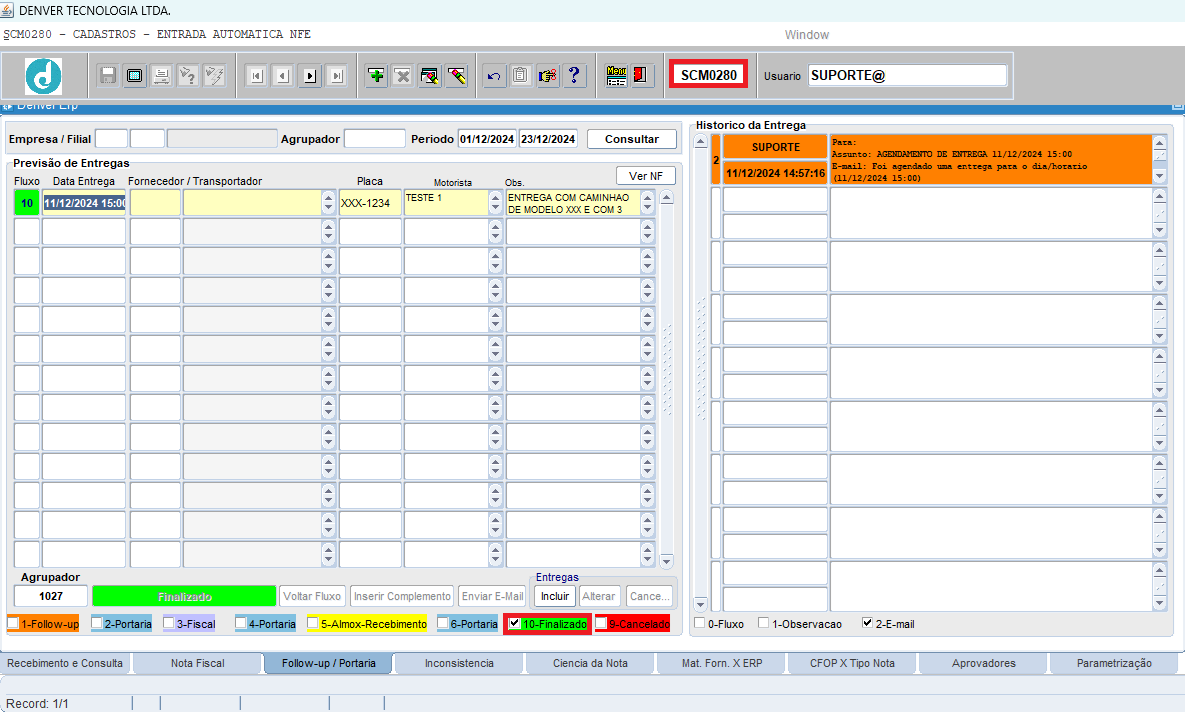Switch to Mat. Forn. X ERP tab

722,663
